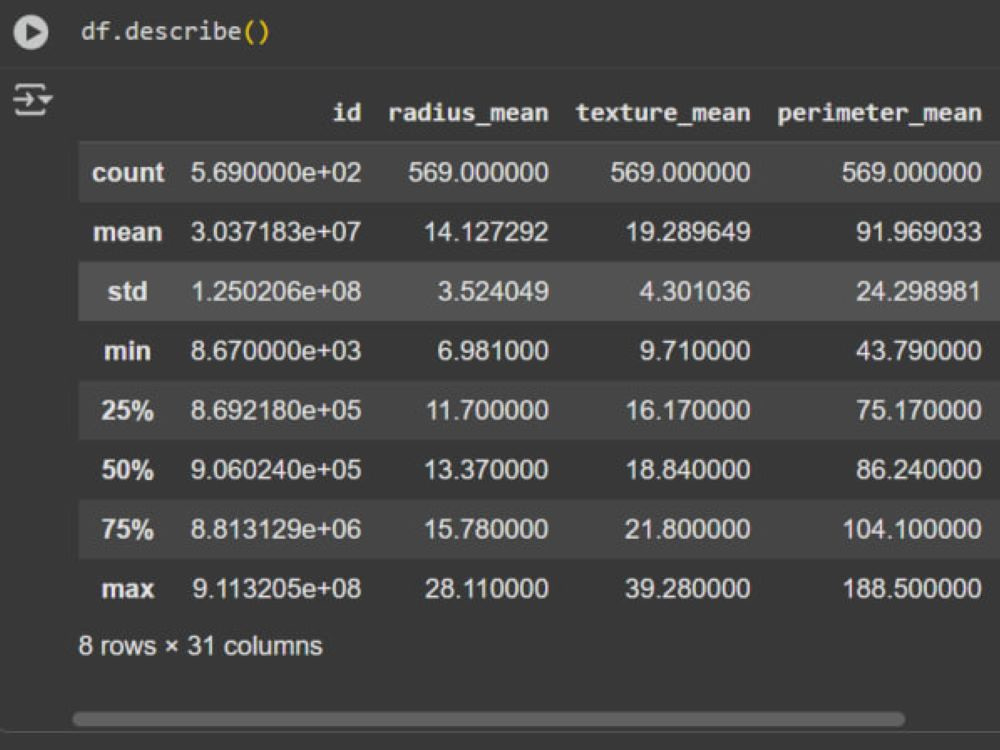Viewport: 1000px width, 750px height.
Task: Click perimeter_mean std value 24.298981
Action: (x=918, y=291)
